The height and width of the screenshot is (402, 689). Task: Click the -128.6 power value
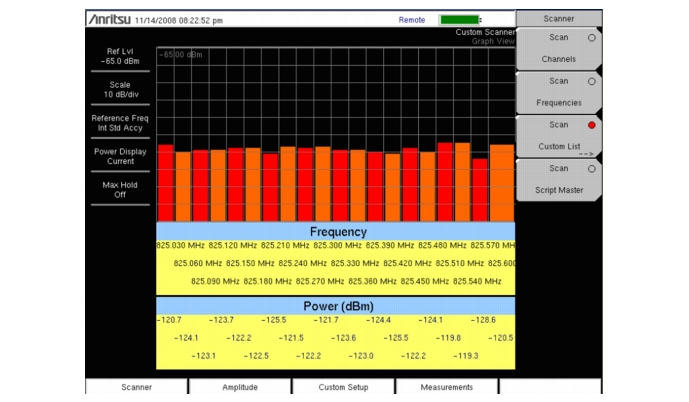(x=483, y=320)
